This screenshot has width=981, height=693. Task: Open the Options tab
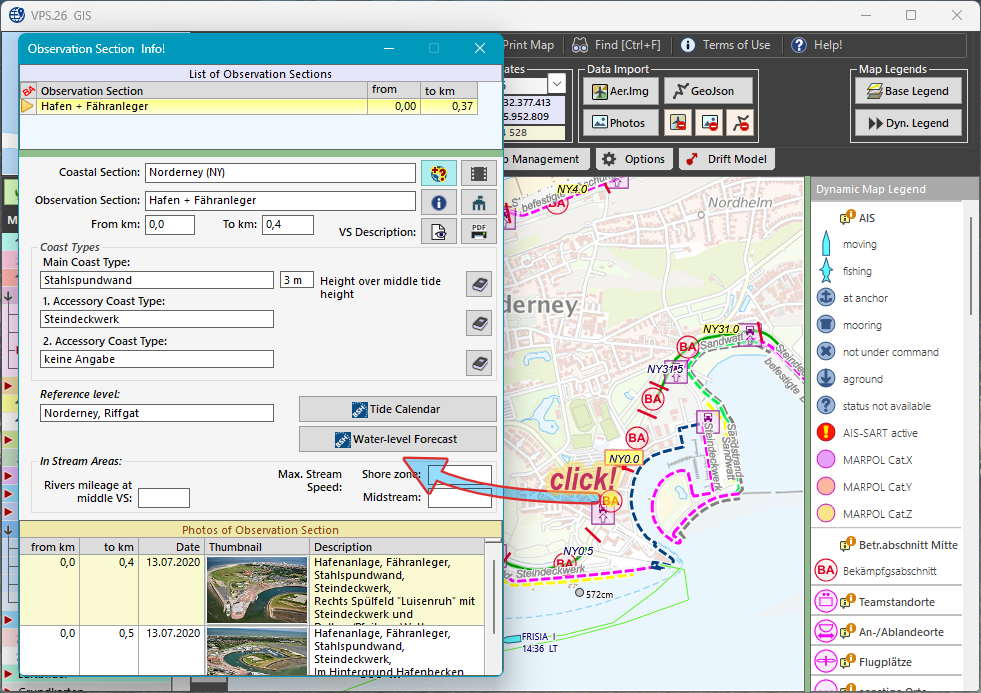pyautogui.click(x=634, y=159)
